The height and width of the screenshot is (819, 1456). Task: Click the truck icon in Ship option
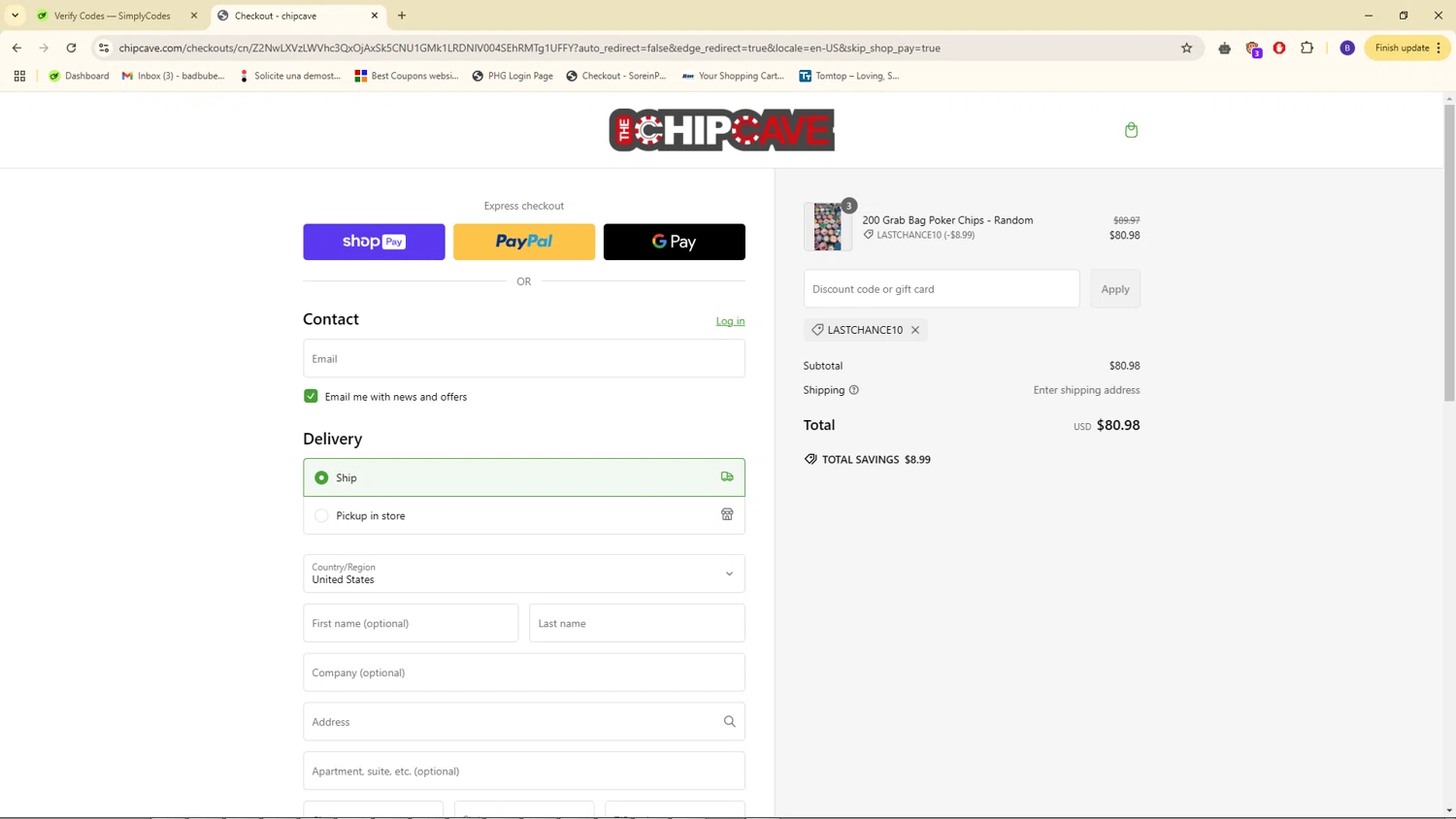727,477
